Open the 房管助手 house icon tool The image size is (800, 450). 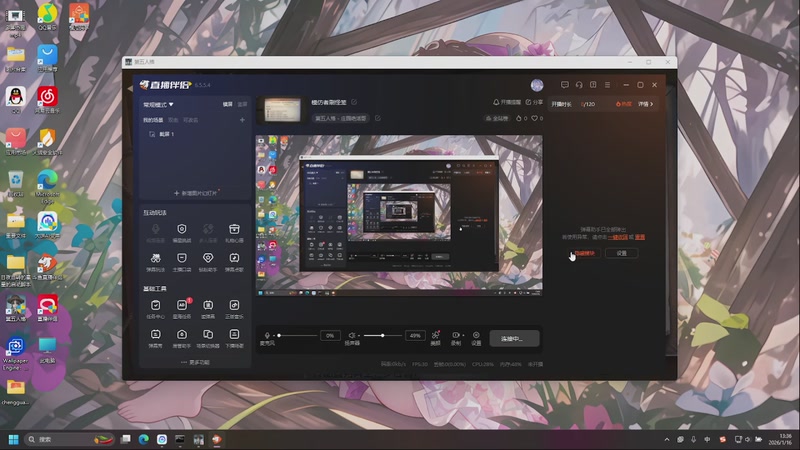182,334
